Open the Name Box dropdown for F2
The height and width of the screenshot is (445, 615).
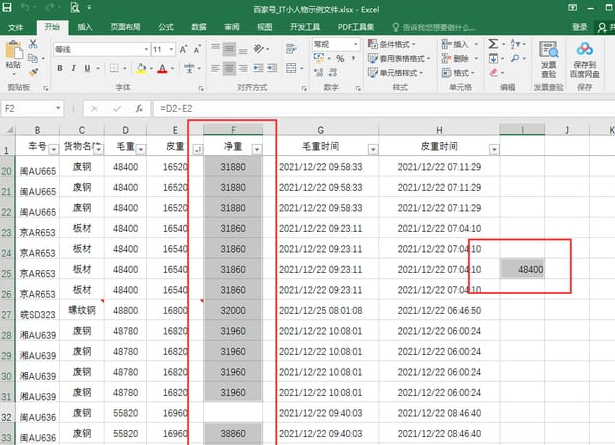(58, 108)
